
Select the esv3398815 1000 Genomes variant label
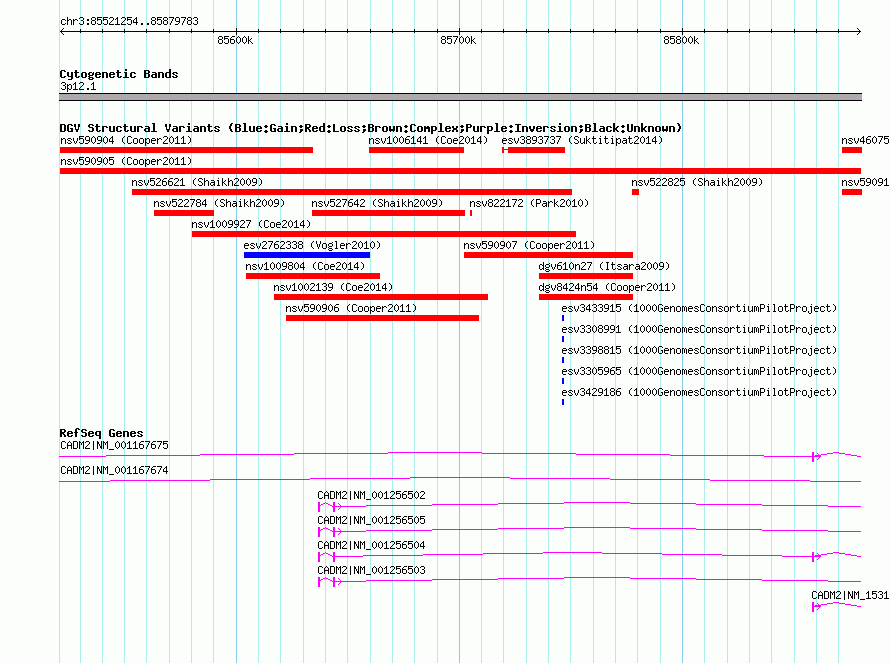(x=699, y=350)
